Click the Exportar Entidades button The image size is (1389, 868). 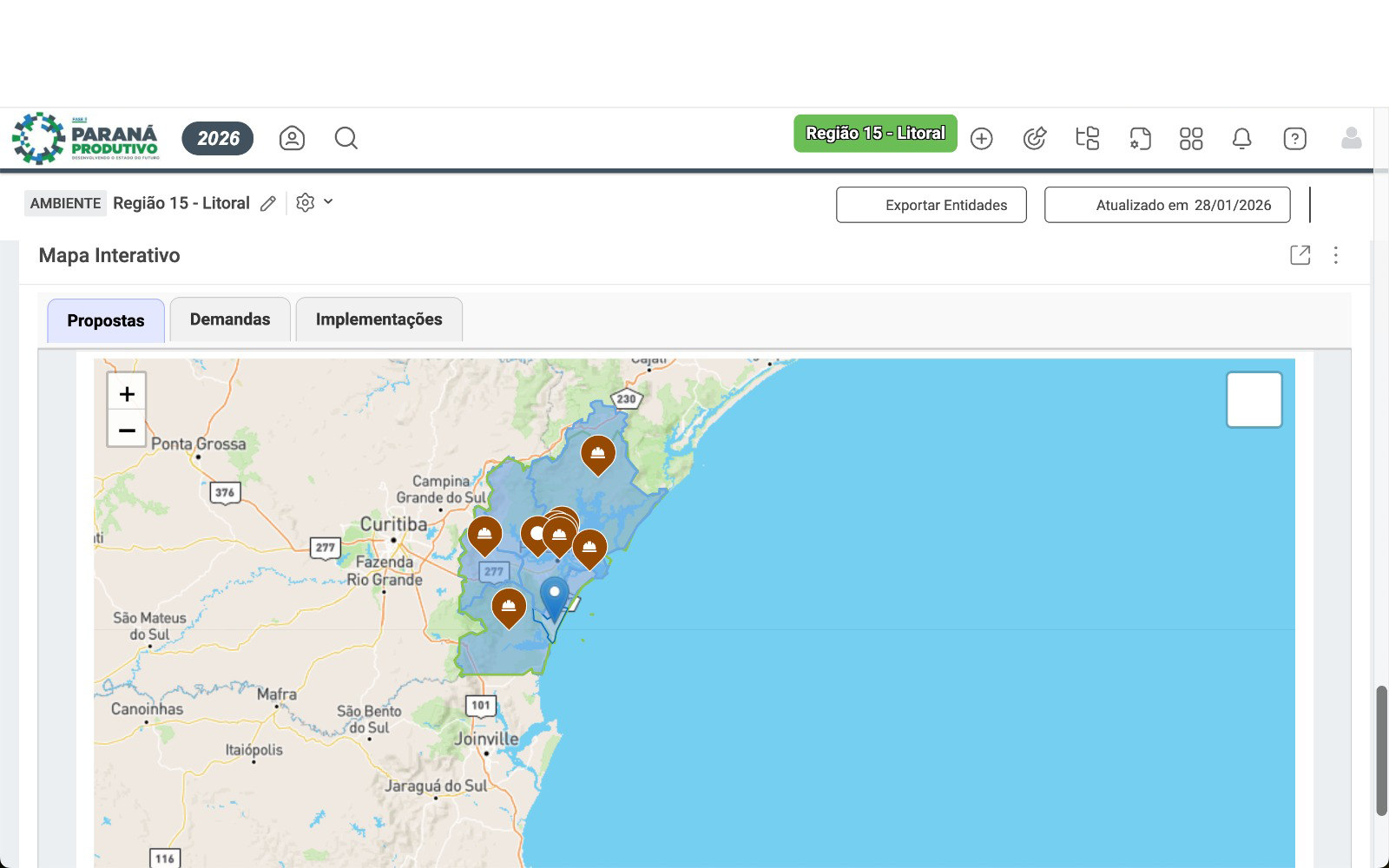click(x=931, y=205)
